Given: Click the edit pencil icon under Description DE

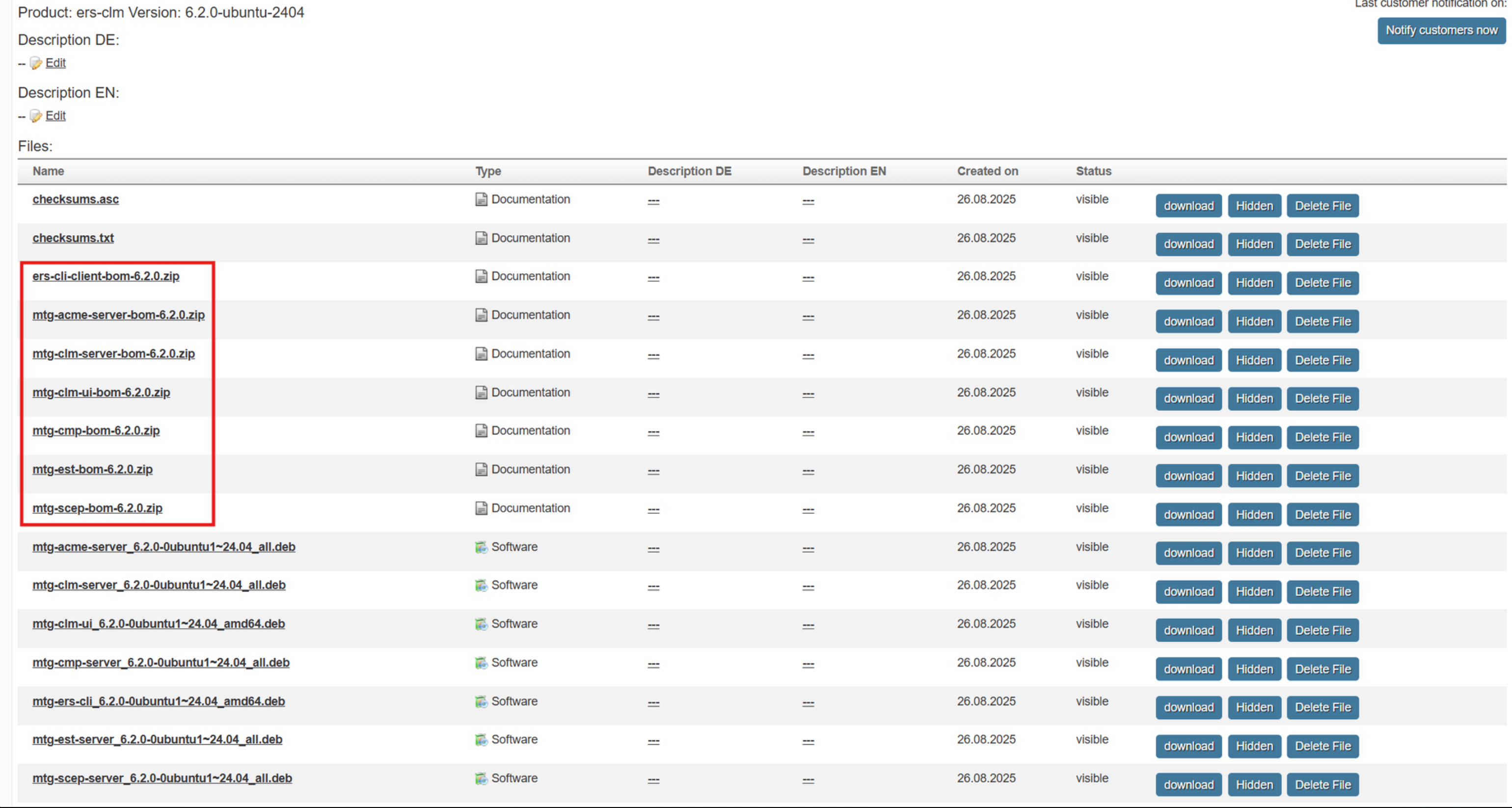Looking at the screenshot, I should [36, 63].
